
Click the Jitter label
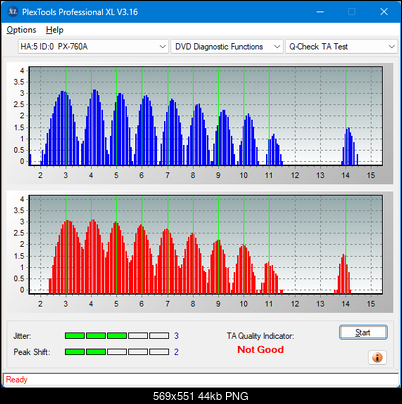pyautogui.click(x=22, y=336)
